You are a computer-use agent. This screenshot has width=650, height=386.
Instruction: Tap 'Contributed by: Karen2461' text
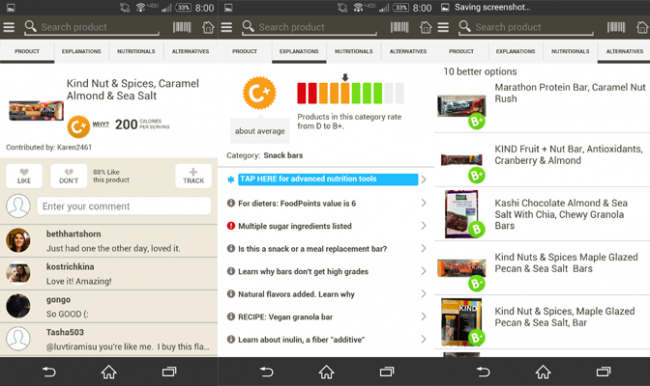coord(49,147)
